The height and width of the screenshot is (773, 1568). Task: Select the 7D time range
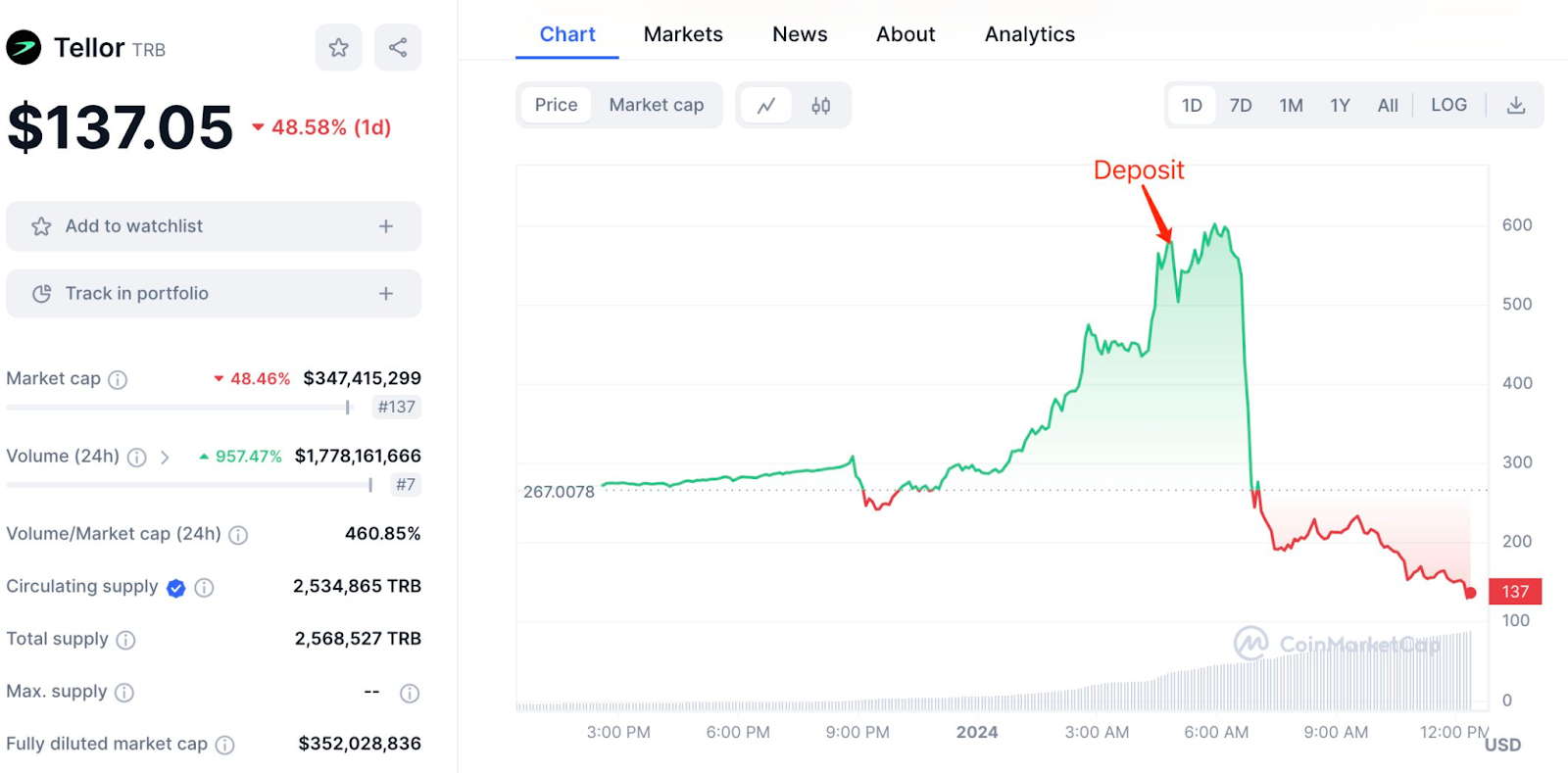(1241, 105)
